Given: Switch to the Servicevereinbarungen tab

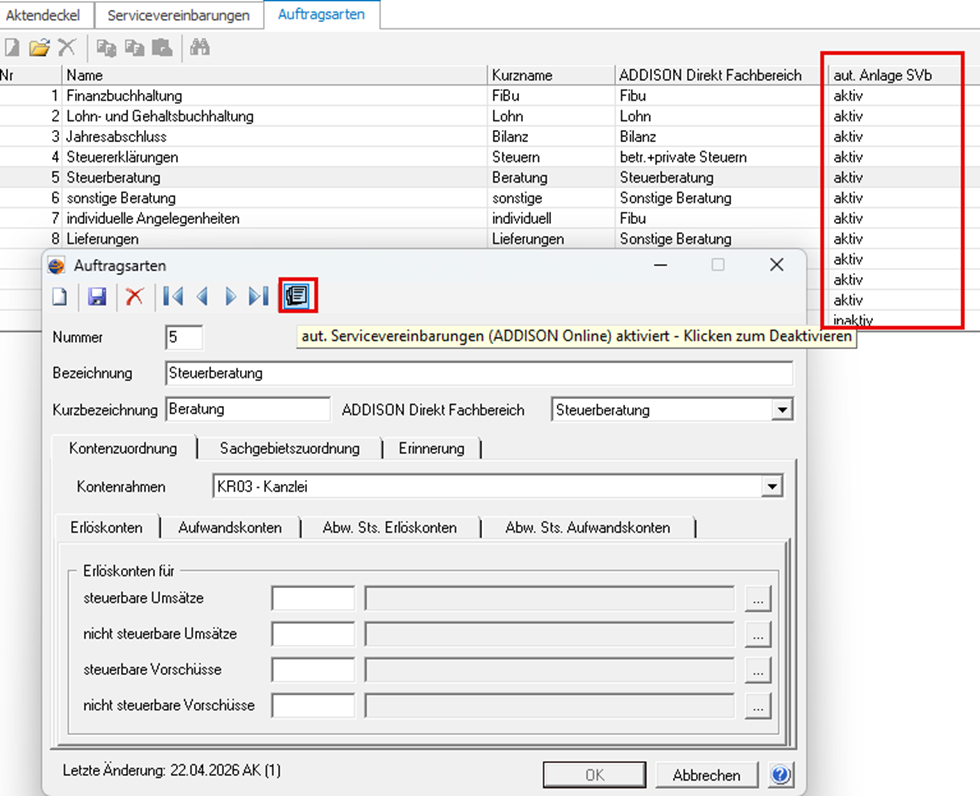Looking at the screenshot, I should click(x=178, y=15).
